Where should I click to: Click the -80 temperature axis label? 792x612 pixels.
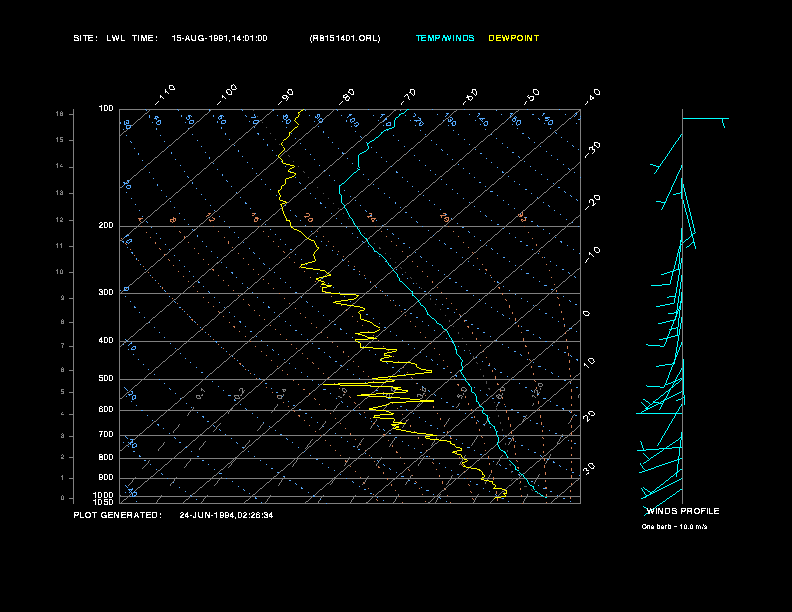[347, 96]
